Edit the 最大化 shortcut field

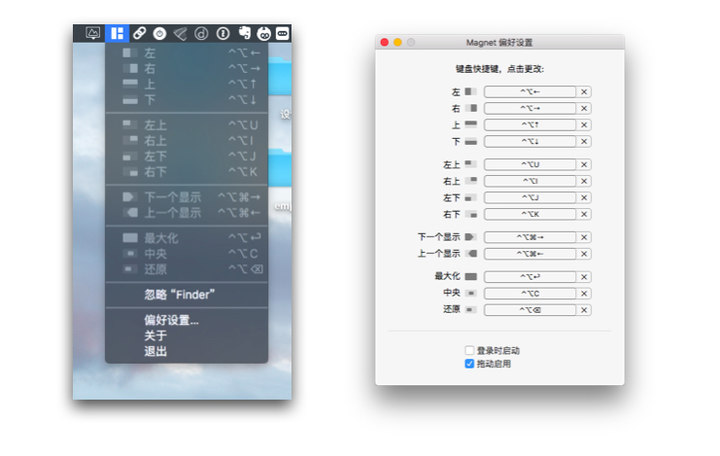click(530, 277)
